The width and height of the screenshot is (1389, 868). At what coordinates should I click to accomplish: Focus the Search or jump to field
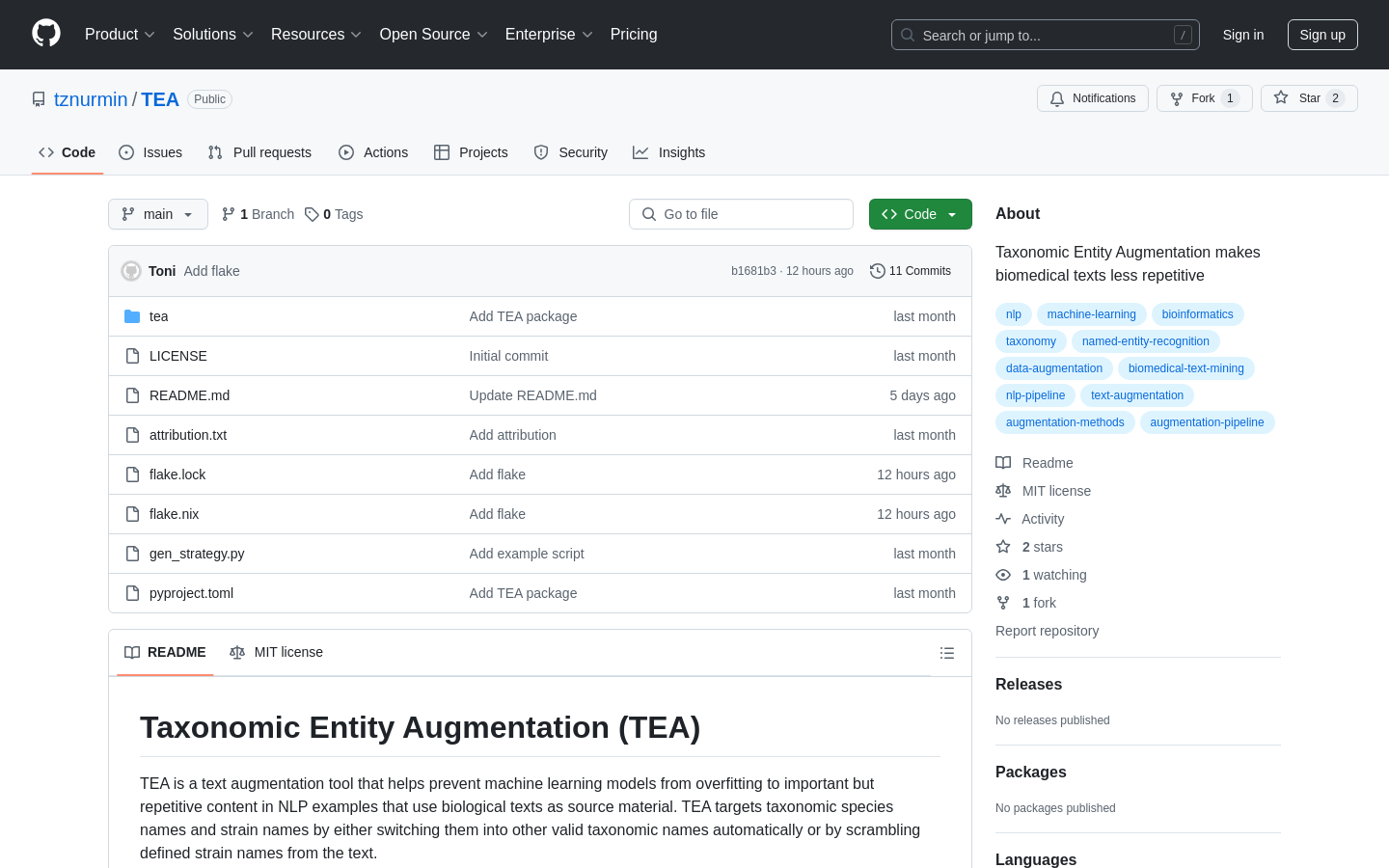click(x=1046, y=35)
